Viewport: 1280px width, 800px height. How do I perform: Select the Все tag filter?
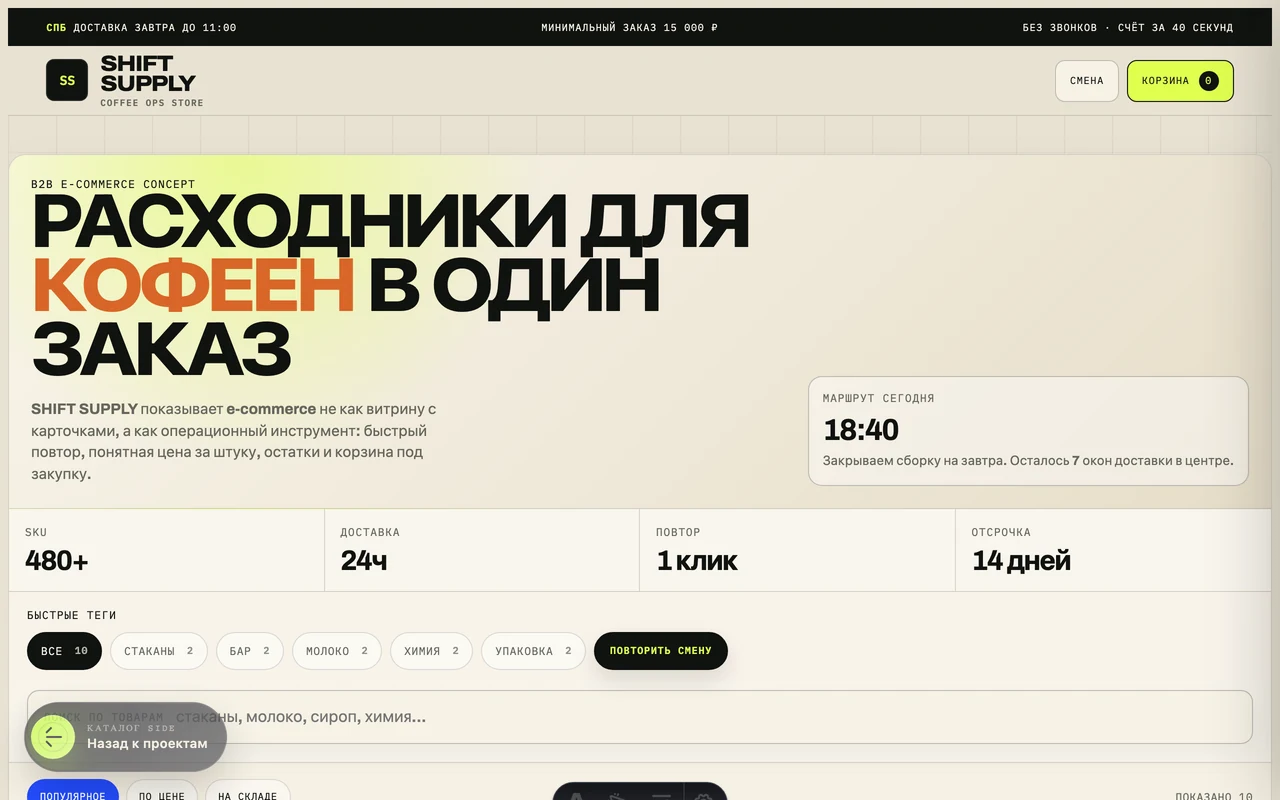tap(64, 651)
